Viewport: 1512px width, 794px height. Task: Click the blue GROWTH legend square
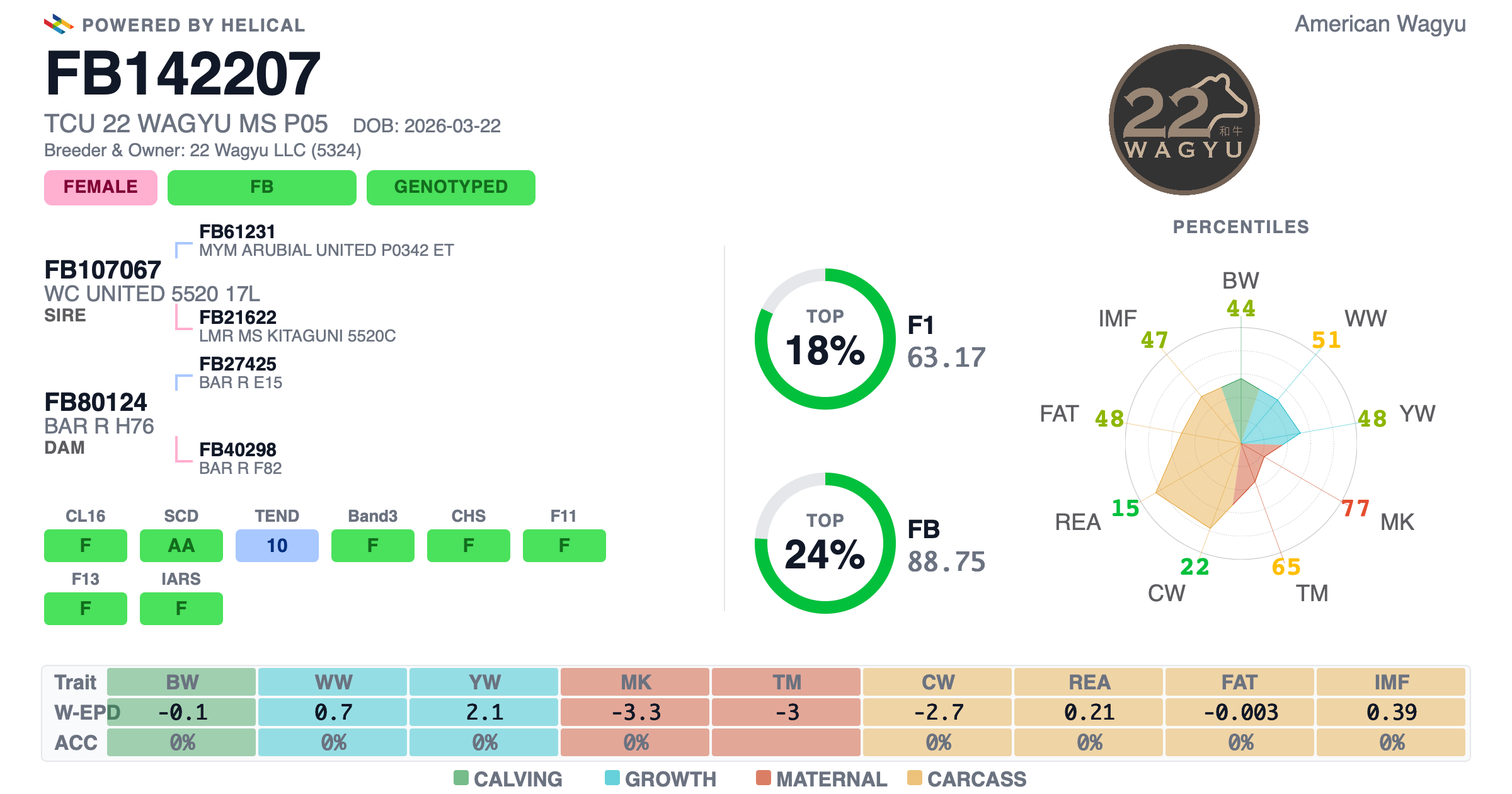tap(612, 778)
